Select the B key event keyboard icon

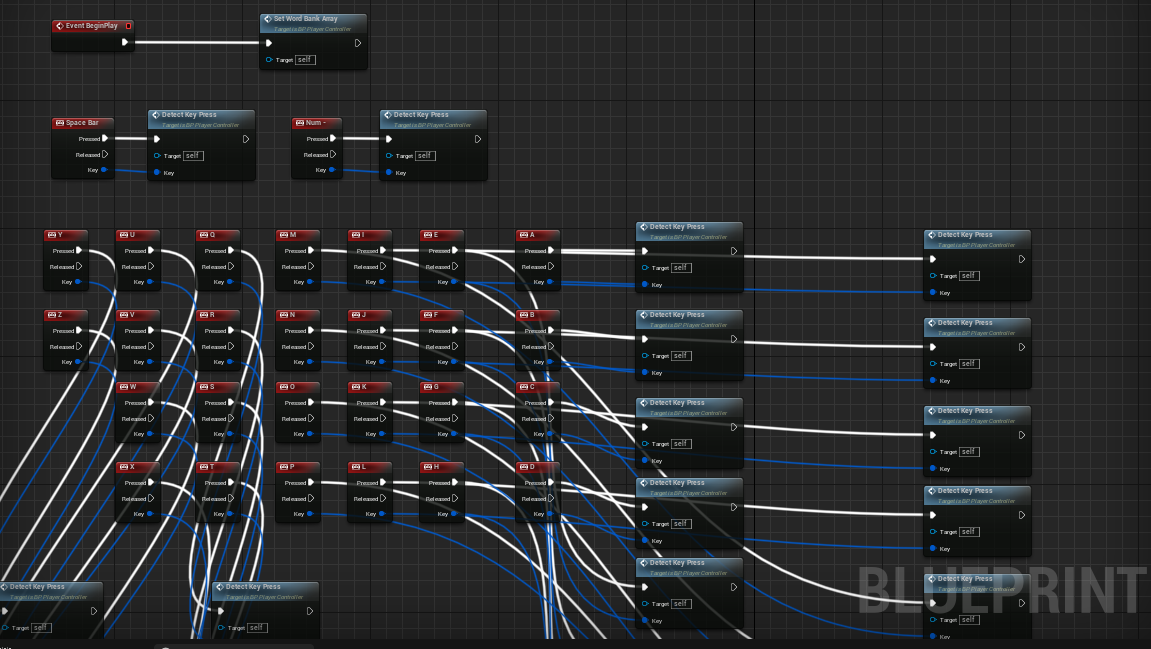[523, 315]
